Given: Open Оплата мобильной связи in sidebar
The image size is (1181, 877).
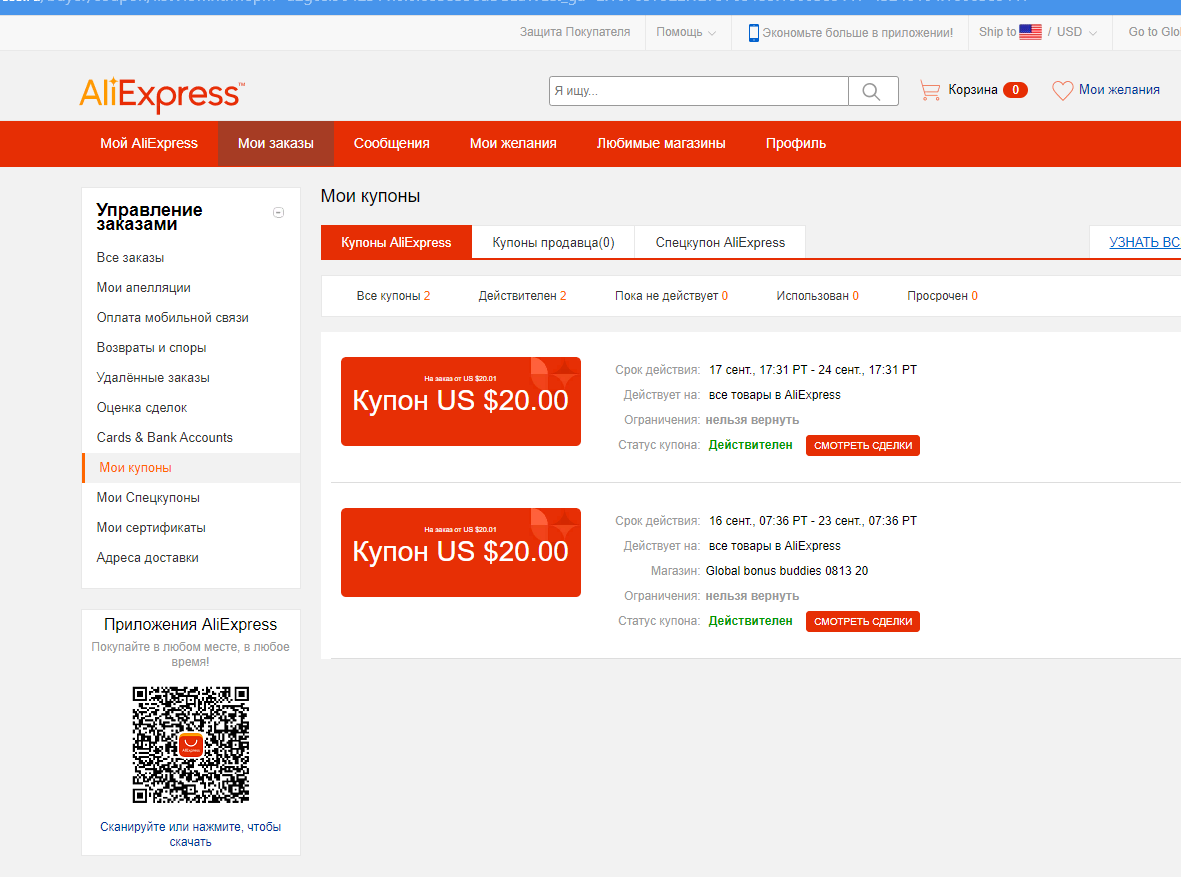Looking at the screenshot, I should pyautogui.click(x=172, y=317).
